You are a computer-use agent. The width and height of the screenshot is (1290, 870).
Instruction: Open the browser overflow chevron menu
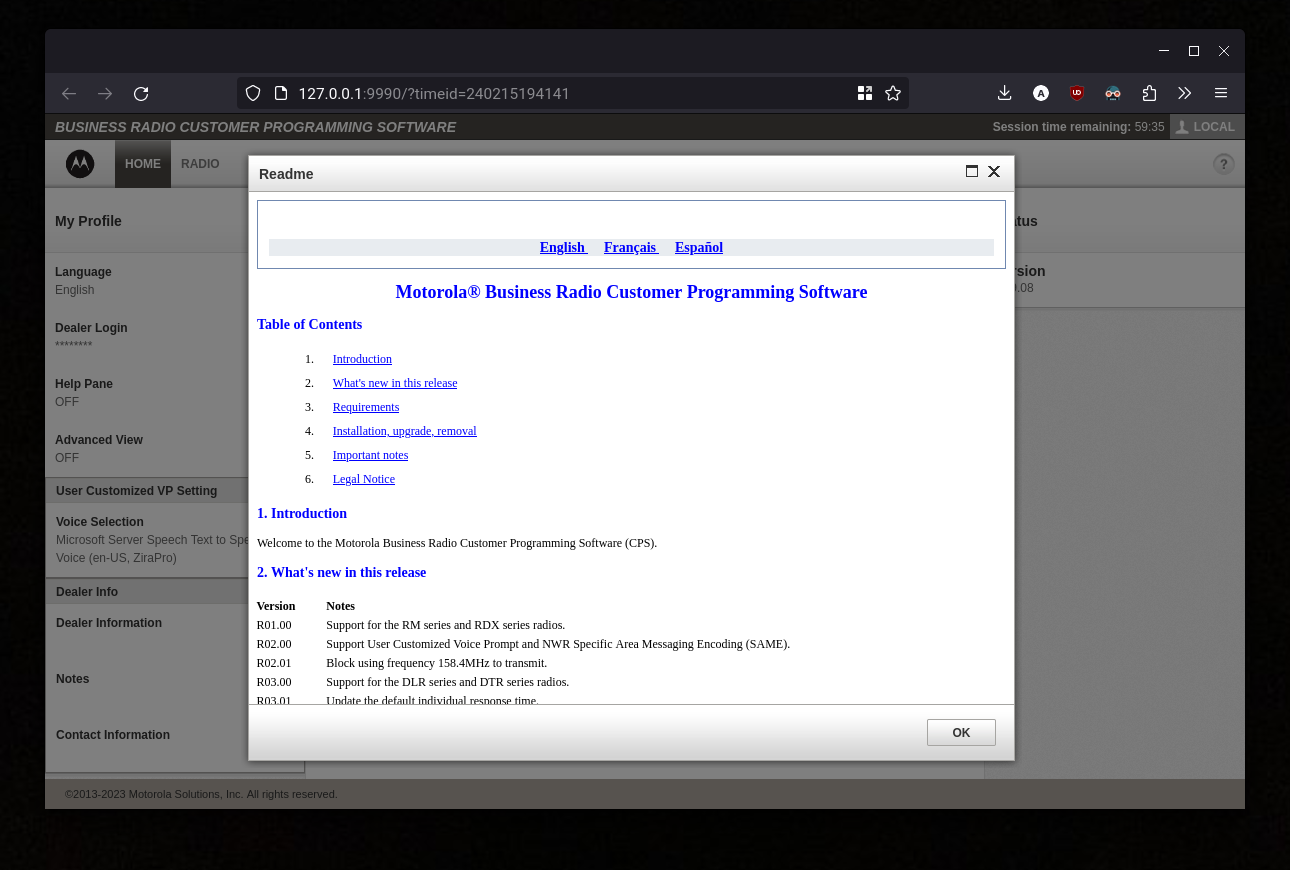pyautogui.click(x=1184, y=93)
